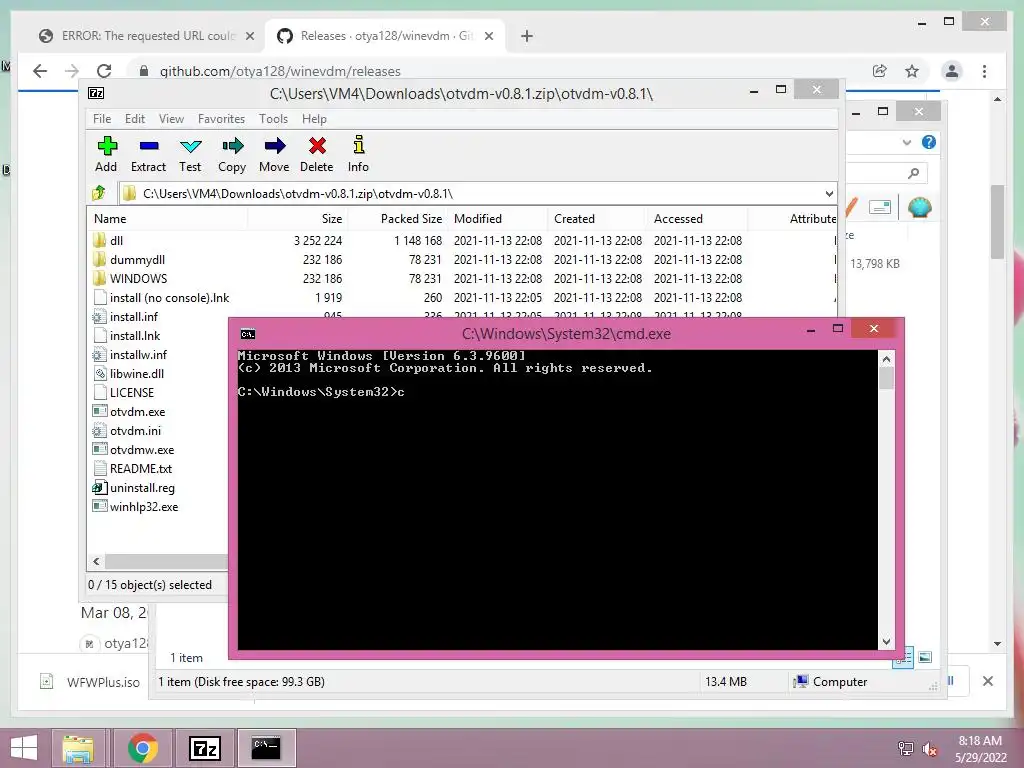Viewport: 1024px width, 768px height.
Task: Open the 7-Zip Favorites menu
Action: coord(221,119)
